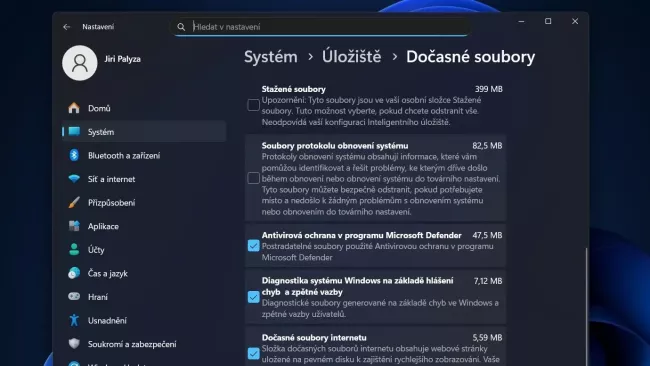Open Přizpůsobení settings label

pyautogui.click(x=112, y=203)
